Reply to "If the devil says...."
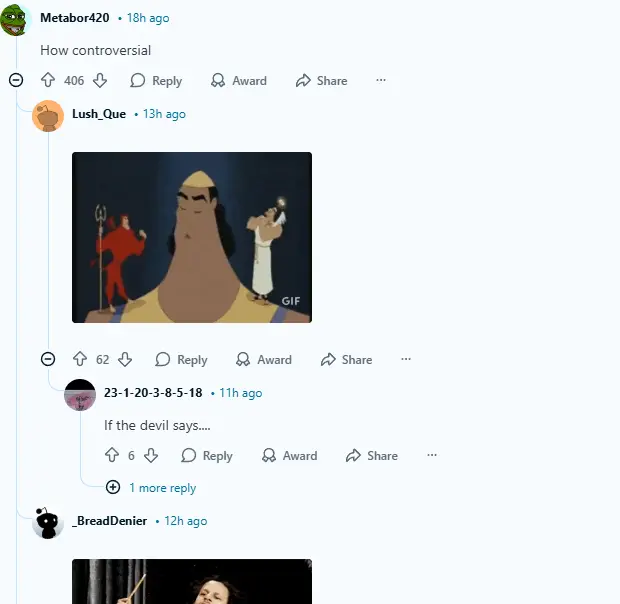 click(x=207, y=455)
